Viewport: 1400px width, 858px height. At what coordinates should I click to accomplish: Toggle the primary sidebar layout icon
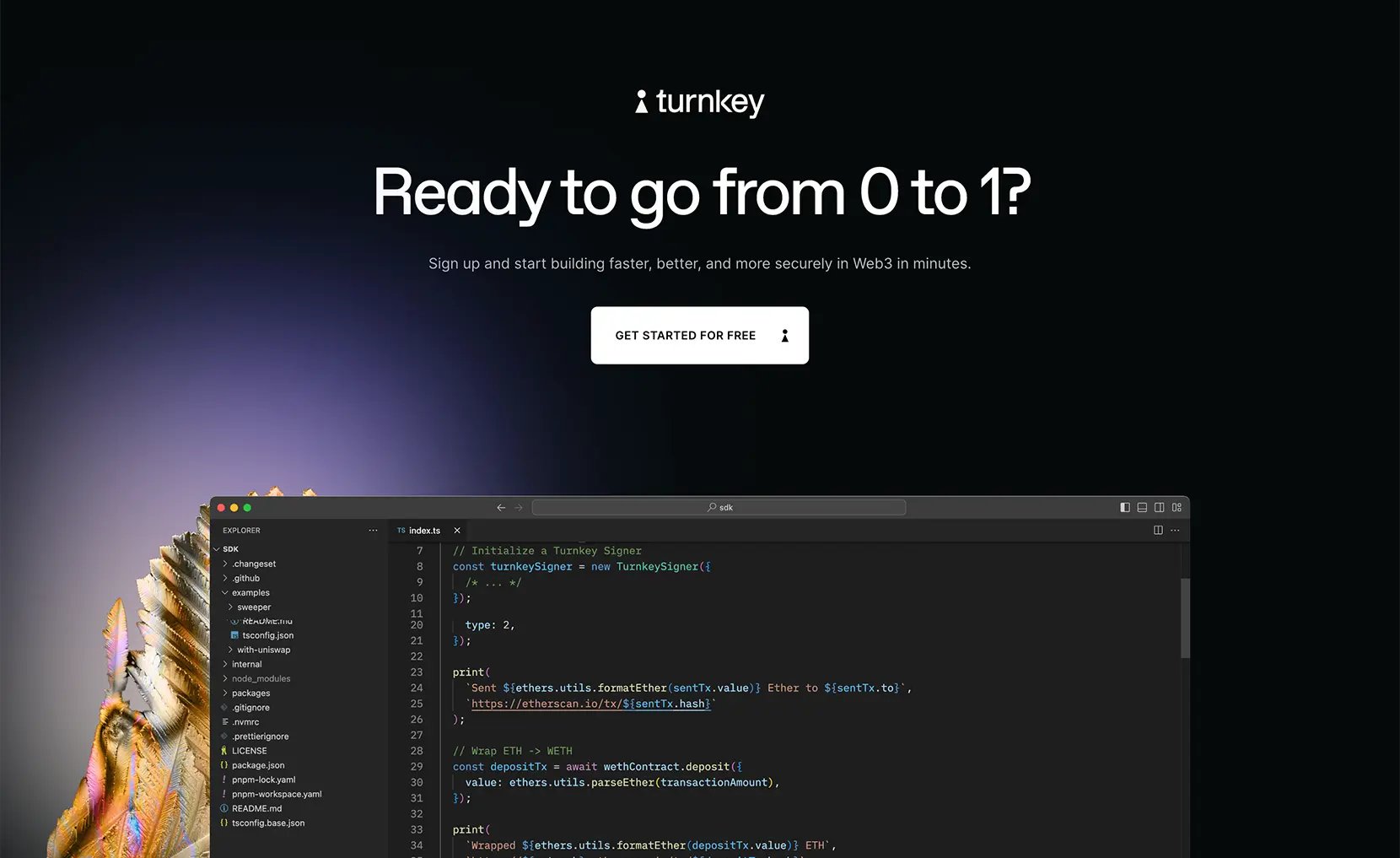tap(1124, 507)
